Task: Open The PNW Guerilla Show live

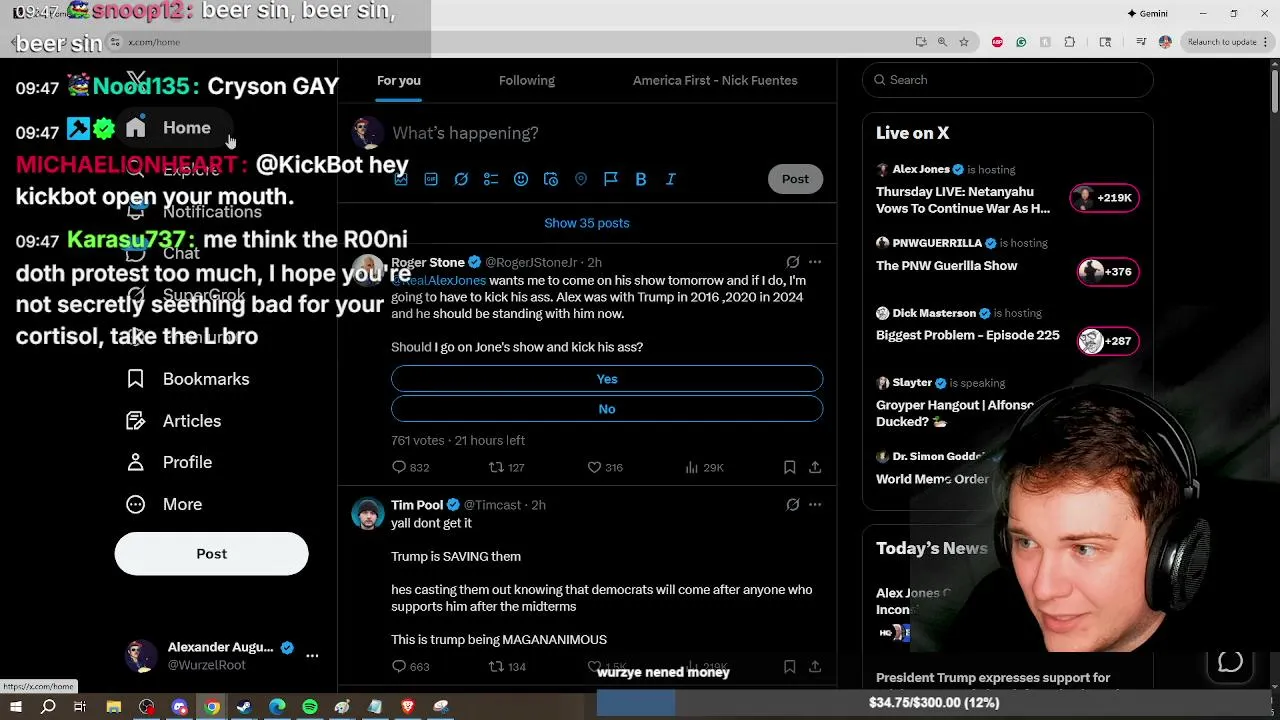Action: tap(946, 266)
